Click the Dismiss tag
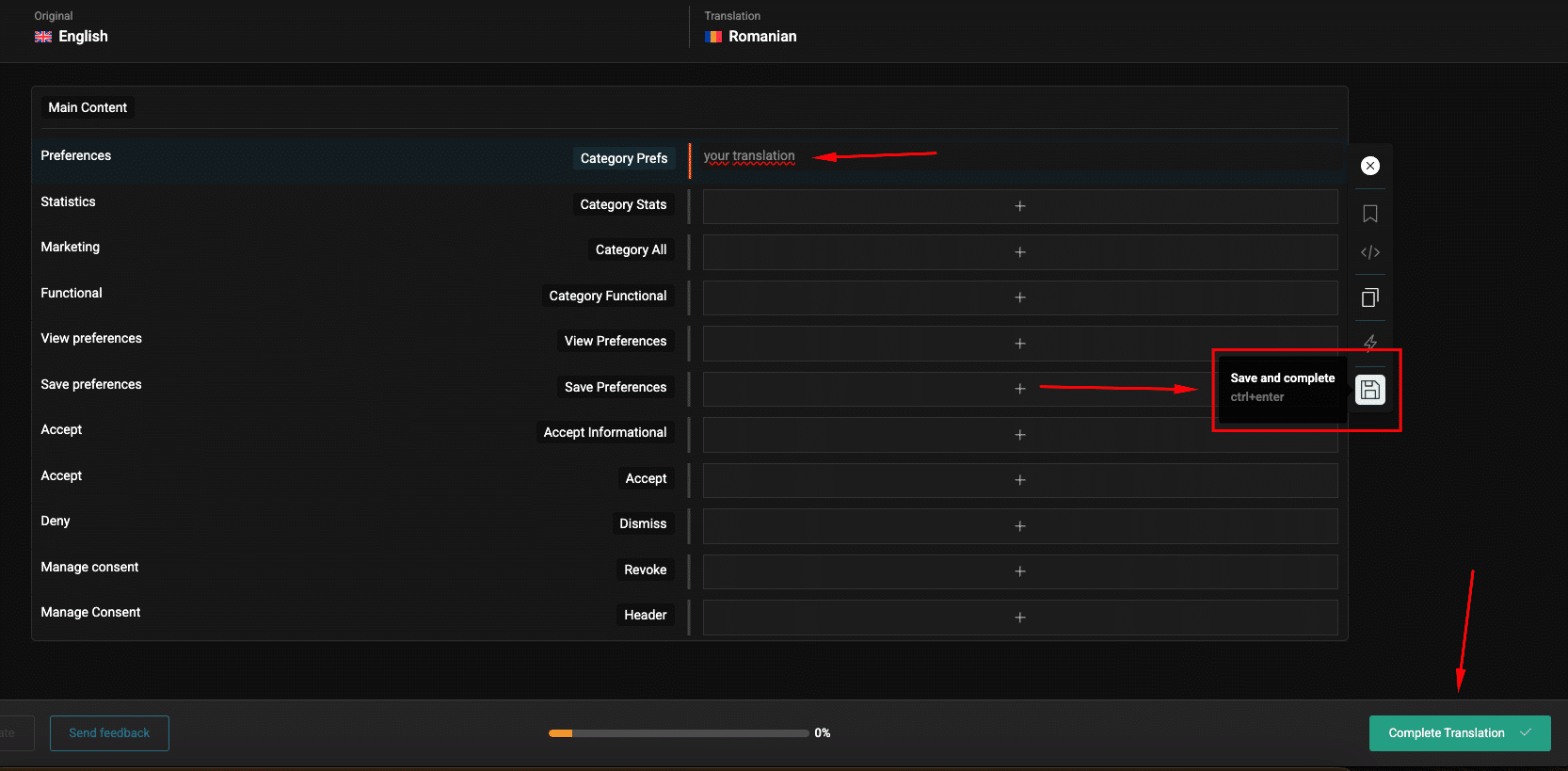 pos(643,523)
